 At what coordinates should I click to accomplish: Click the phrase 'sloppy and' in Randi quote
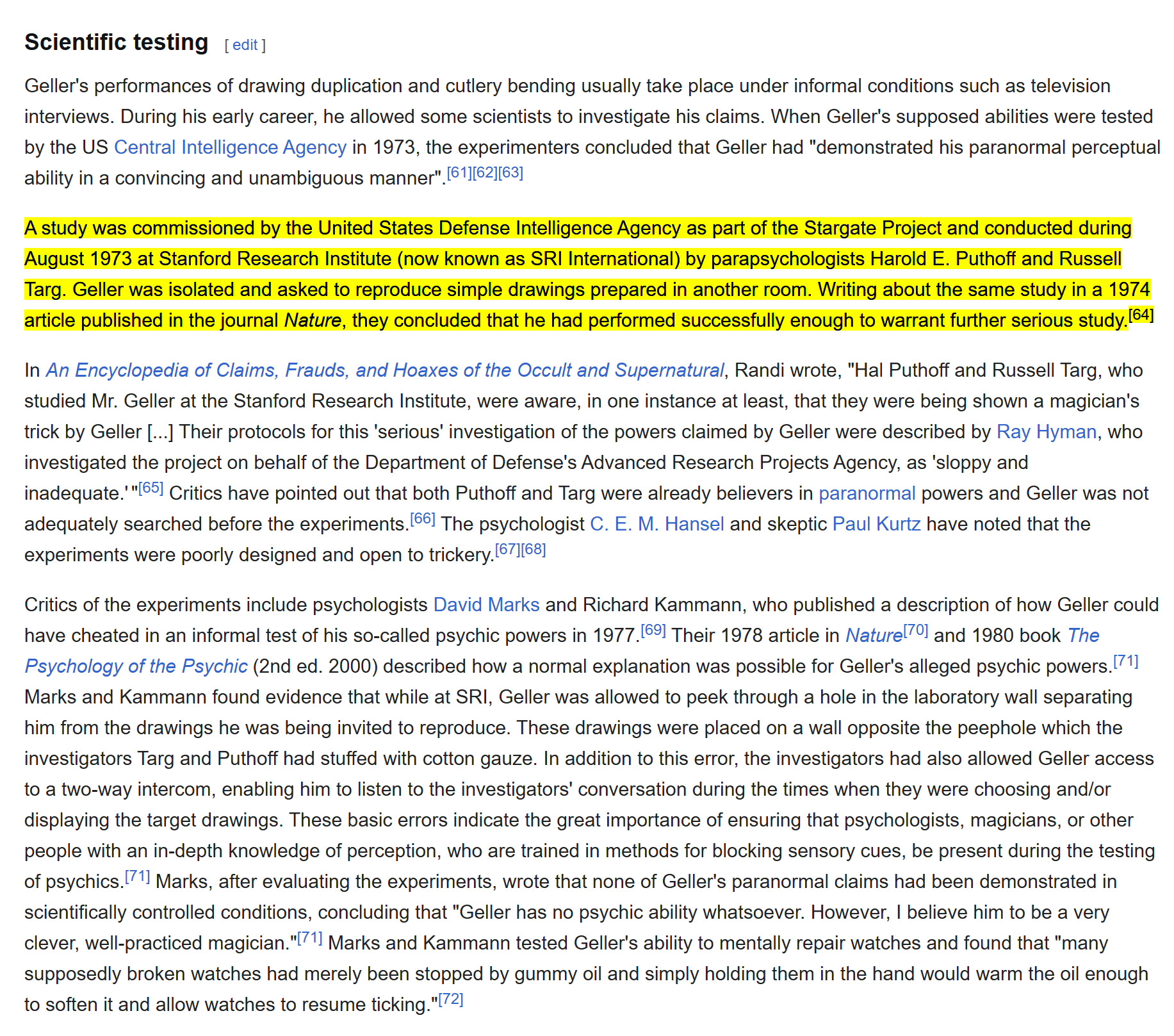982,463
